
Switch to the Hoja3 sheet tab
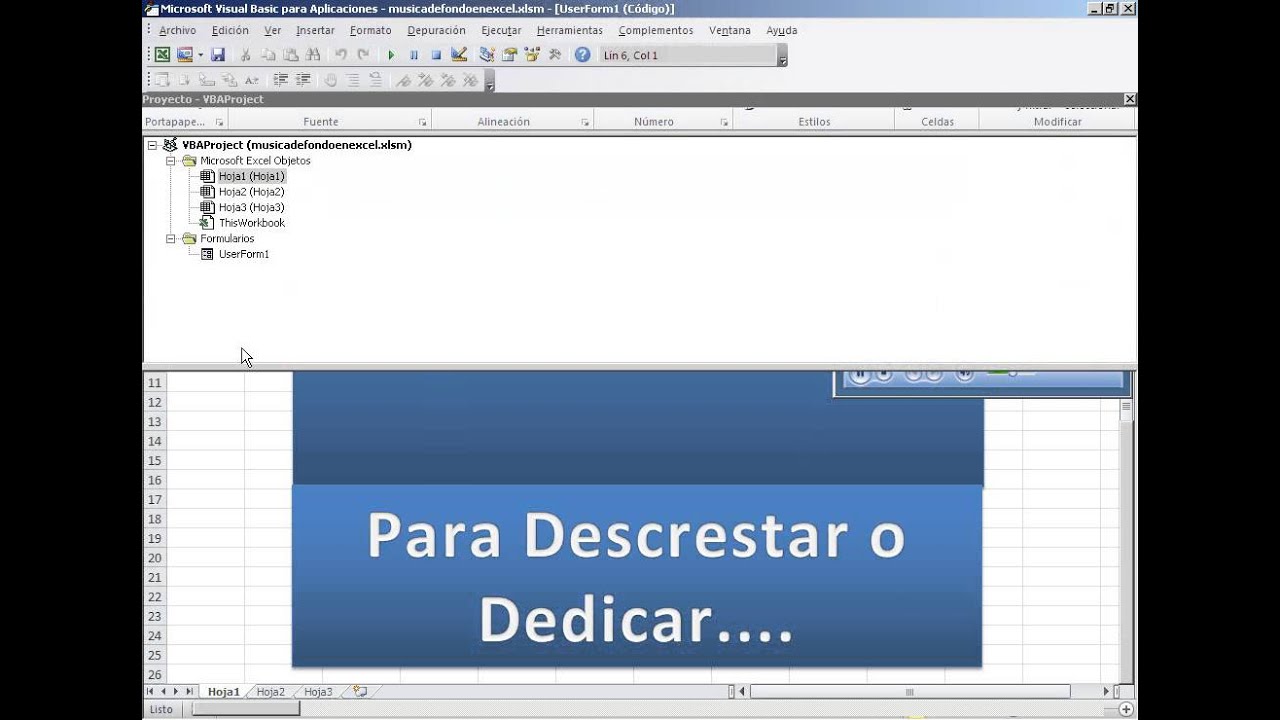318,692
